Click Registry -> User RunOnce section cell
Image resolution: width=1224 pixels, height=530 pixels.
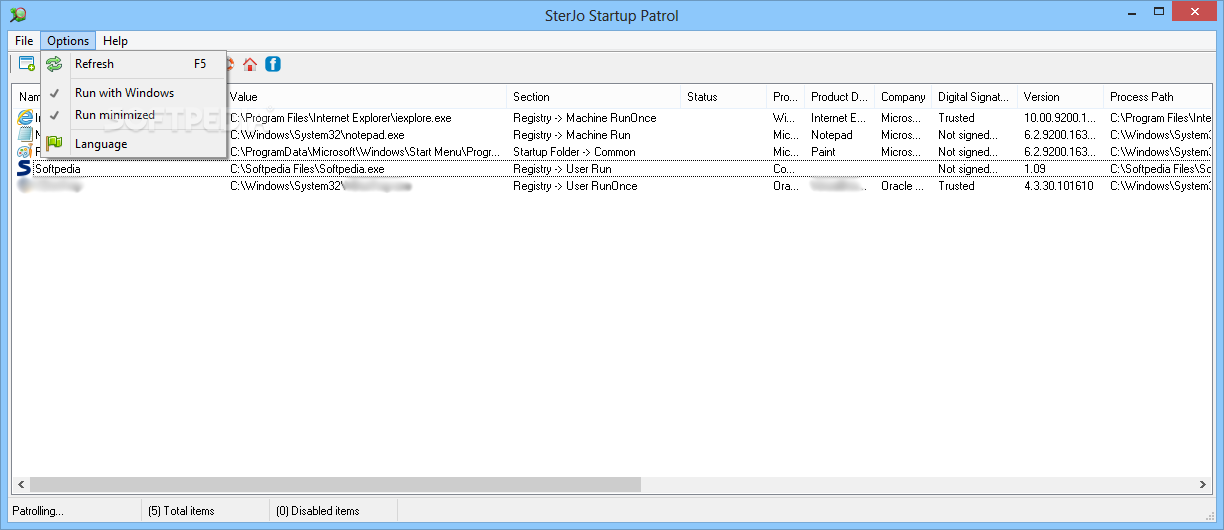(575, 186)
